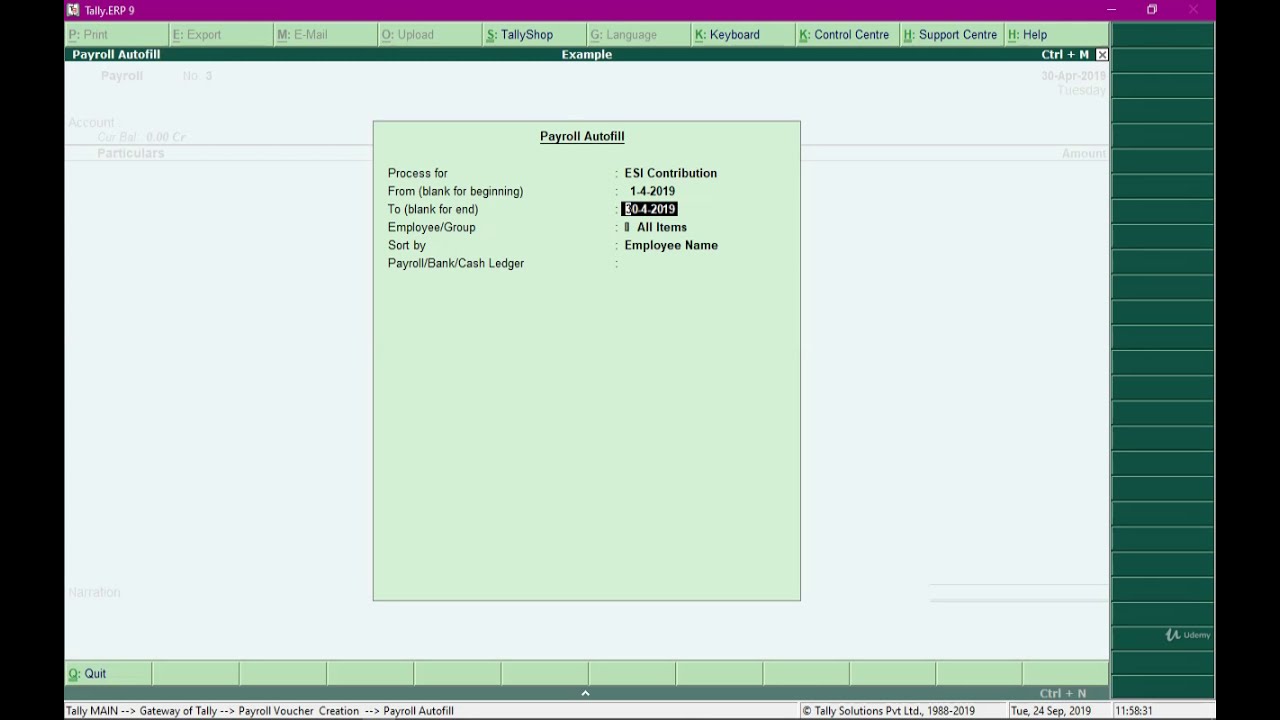This screenshot has width=1280, height=720.
Task: Click the Tally Solutions copyright text
Action: (888, 711)
